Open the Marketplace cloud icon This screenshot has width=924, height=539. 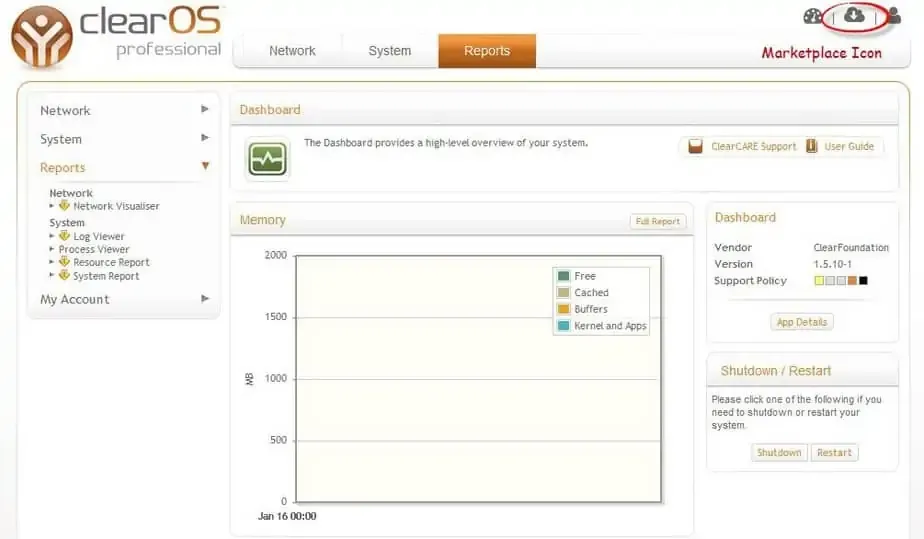pos(853,15)
